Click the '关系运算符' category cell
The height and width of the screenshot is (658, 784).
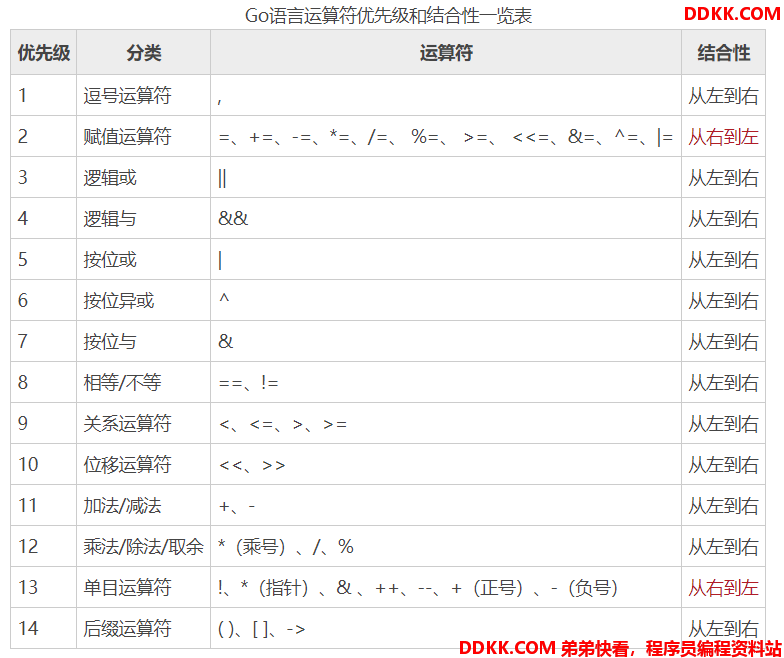tap(144, 424)
